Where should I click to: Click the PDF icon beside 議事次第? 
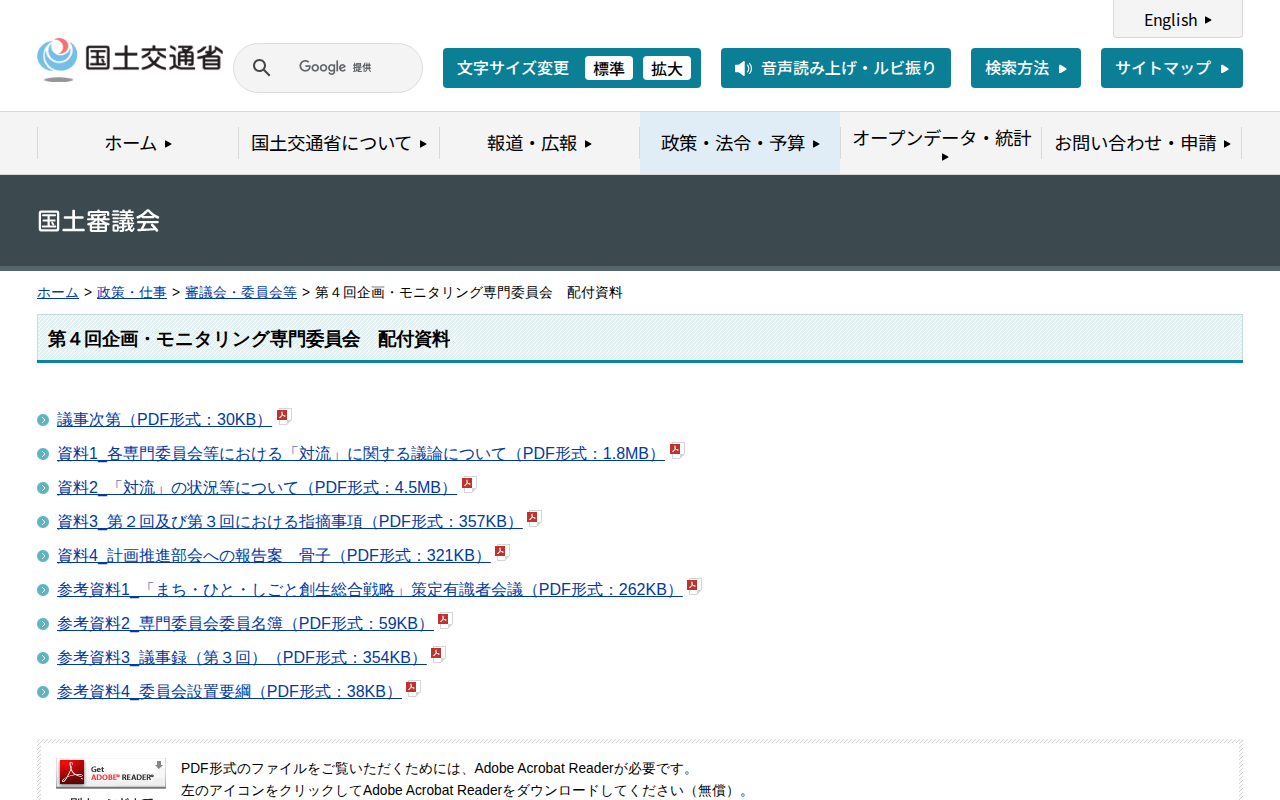284,417
